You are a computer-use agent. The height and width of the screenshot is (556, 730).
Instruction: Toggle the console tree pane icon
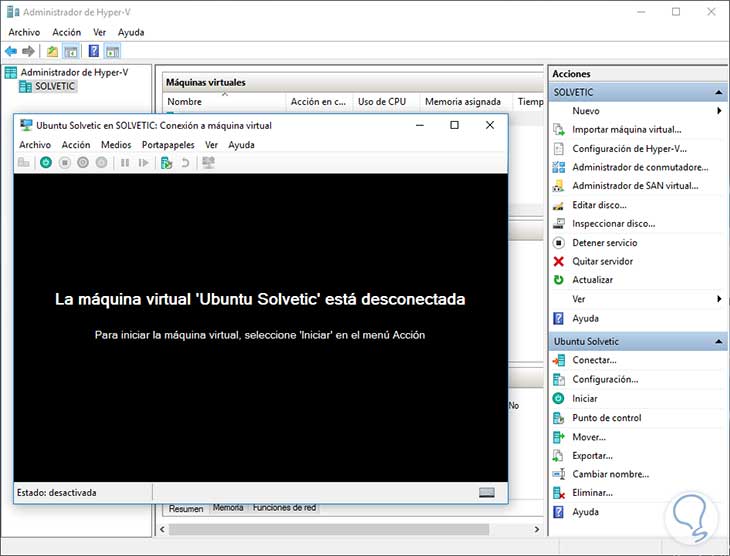click(71, 51)
